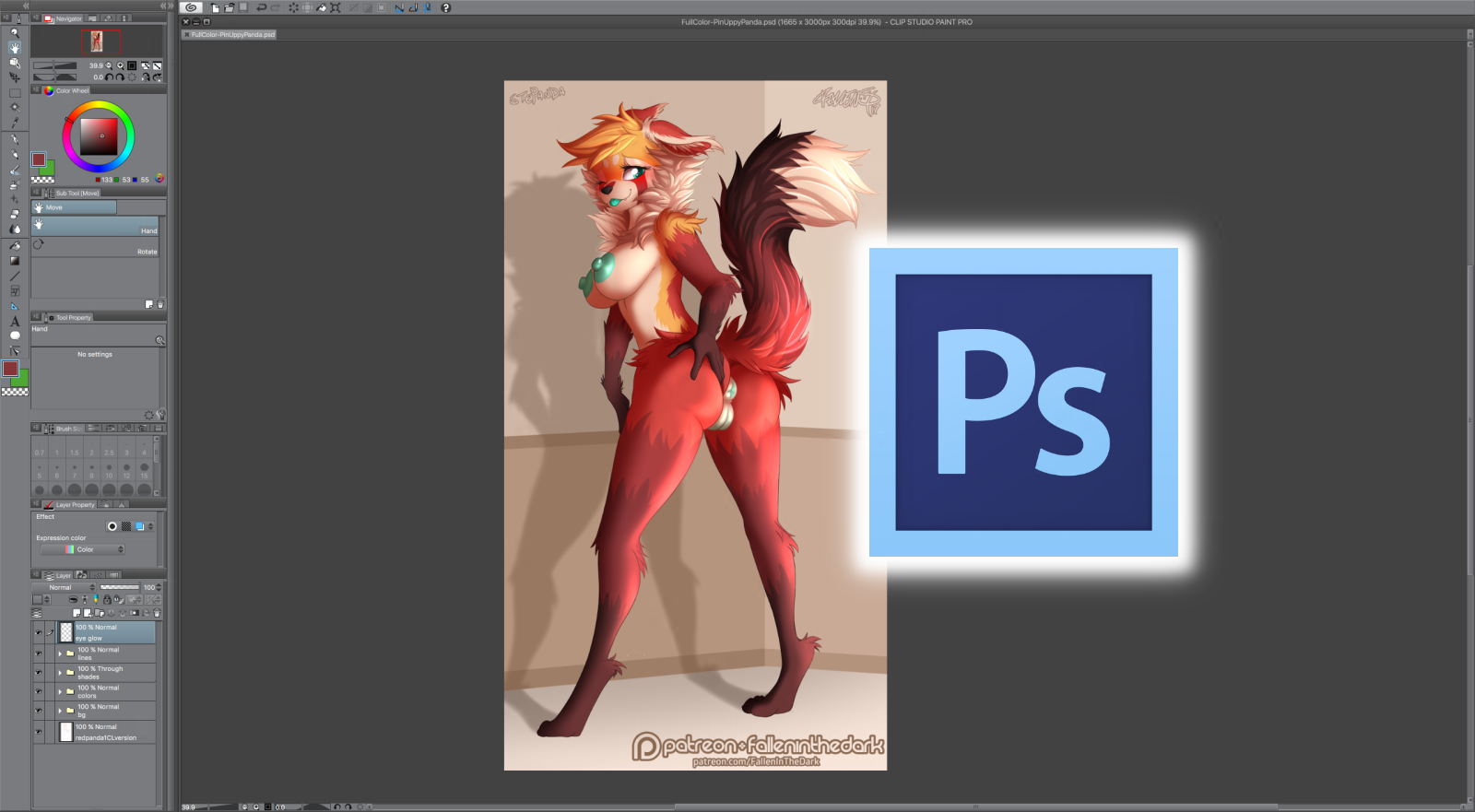Viewport: 1475px width, 812px height.
Task: Switch to the Navigator tab
Action: pyautogui.click(x=63, y=18)
